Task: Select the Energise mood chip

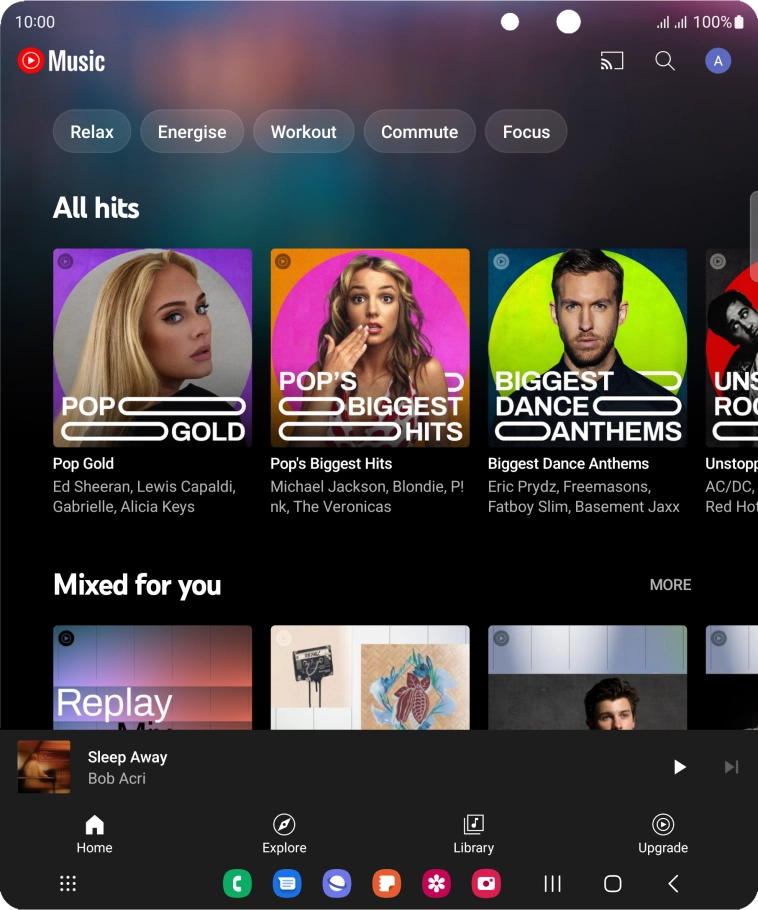Action: tap(192, 132)
